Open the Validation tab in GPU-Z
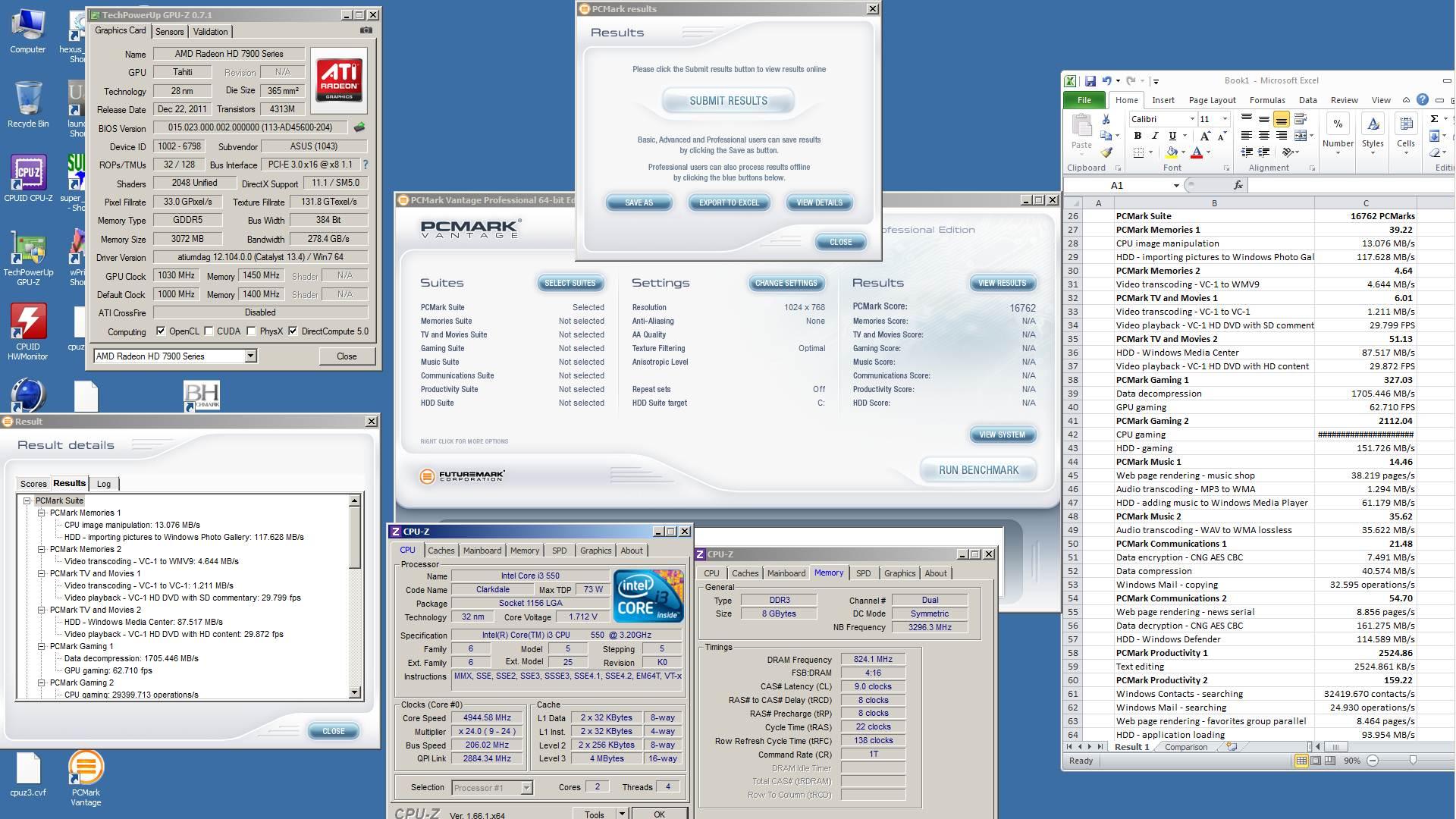Screen dimensions: 1456x819 pos(210,32)
